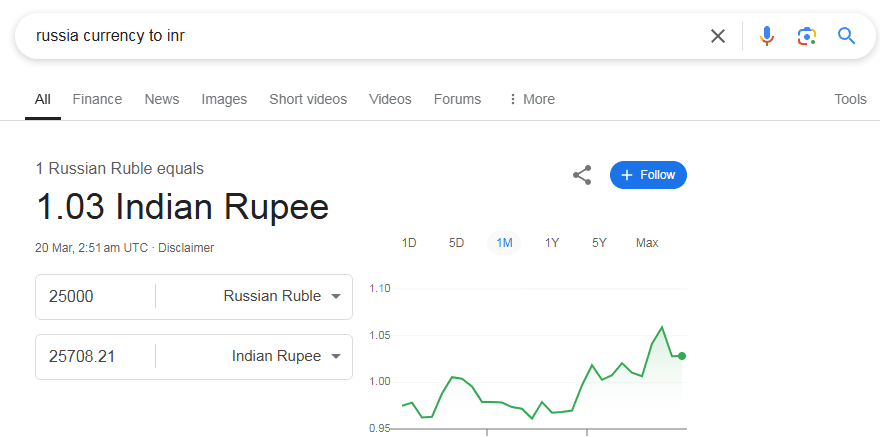Start a voice search with microphone

click(766, 36)
